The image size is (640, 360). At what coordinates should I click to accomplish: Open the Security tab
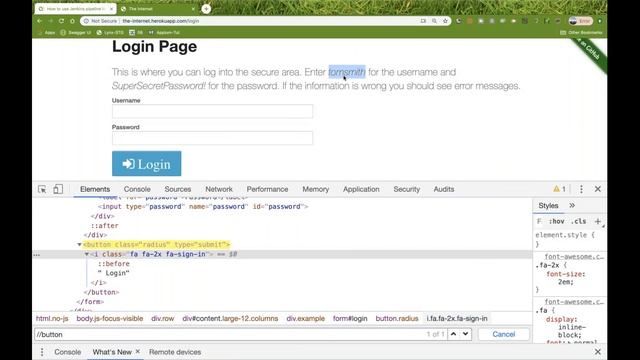tap(407, 189)
